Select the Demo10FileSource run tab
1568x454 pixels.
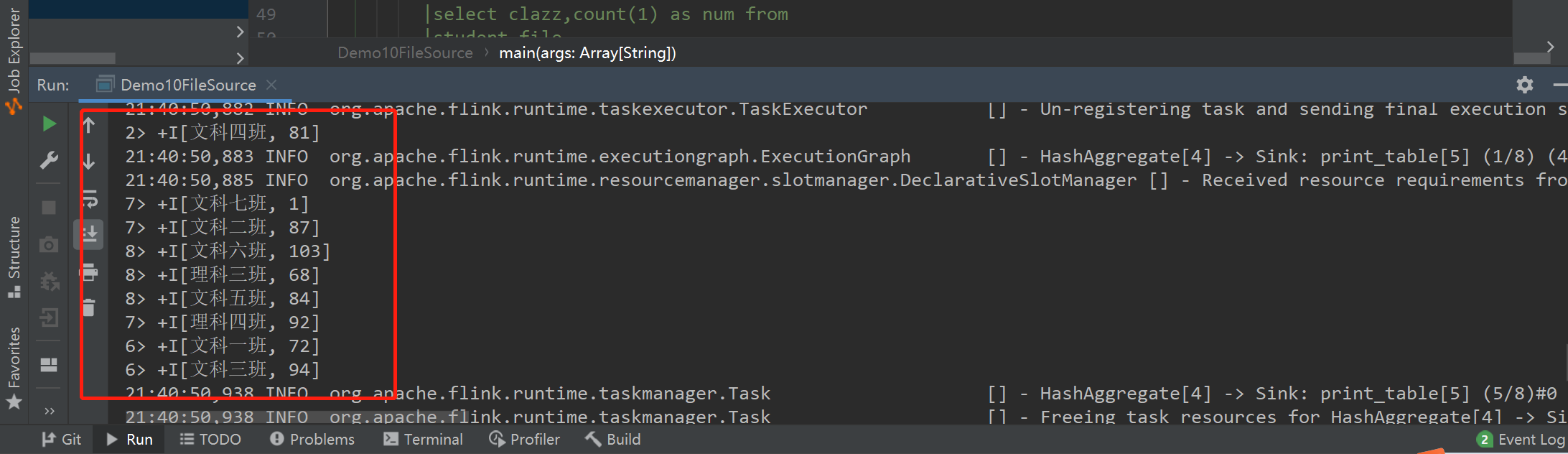pyautogui.click(x=188, y=85)
